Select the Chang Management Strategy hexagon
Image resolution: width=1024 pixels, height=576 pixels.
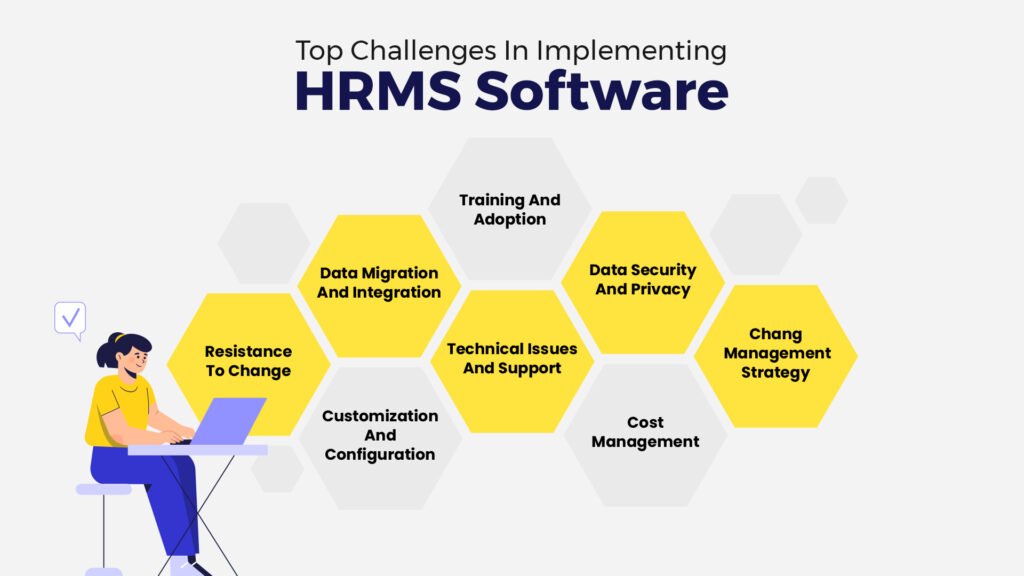[776, 353]
